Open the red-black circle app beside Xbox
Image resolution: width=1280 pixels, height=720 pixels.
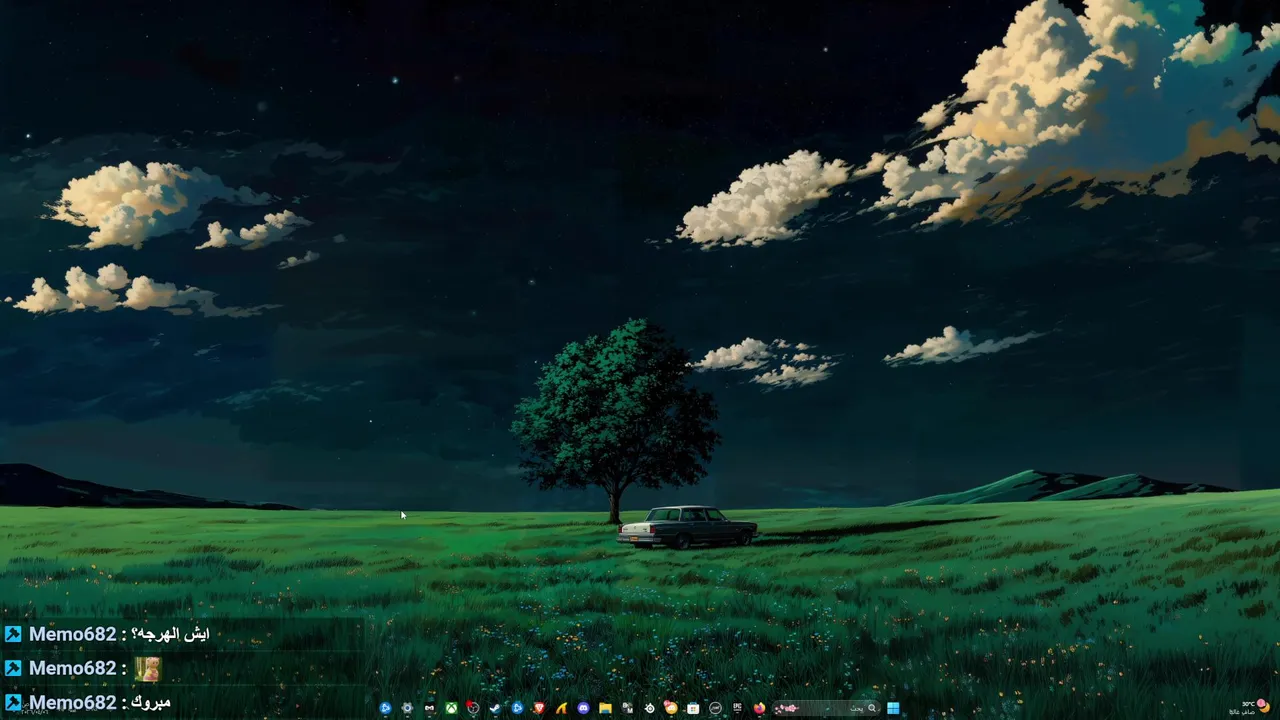click(x=473, y=708)
